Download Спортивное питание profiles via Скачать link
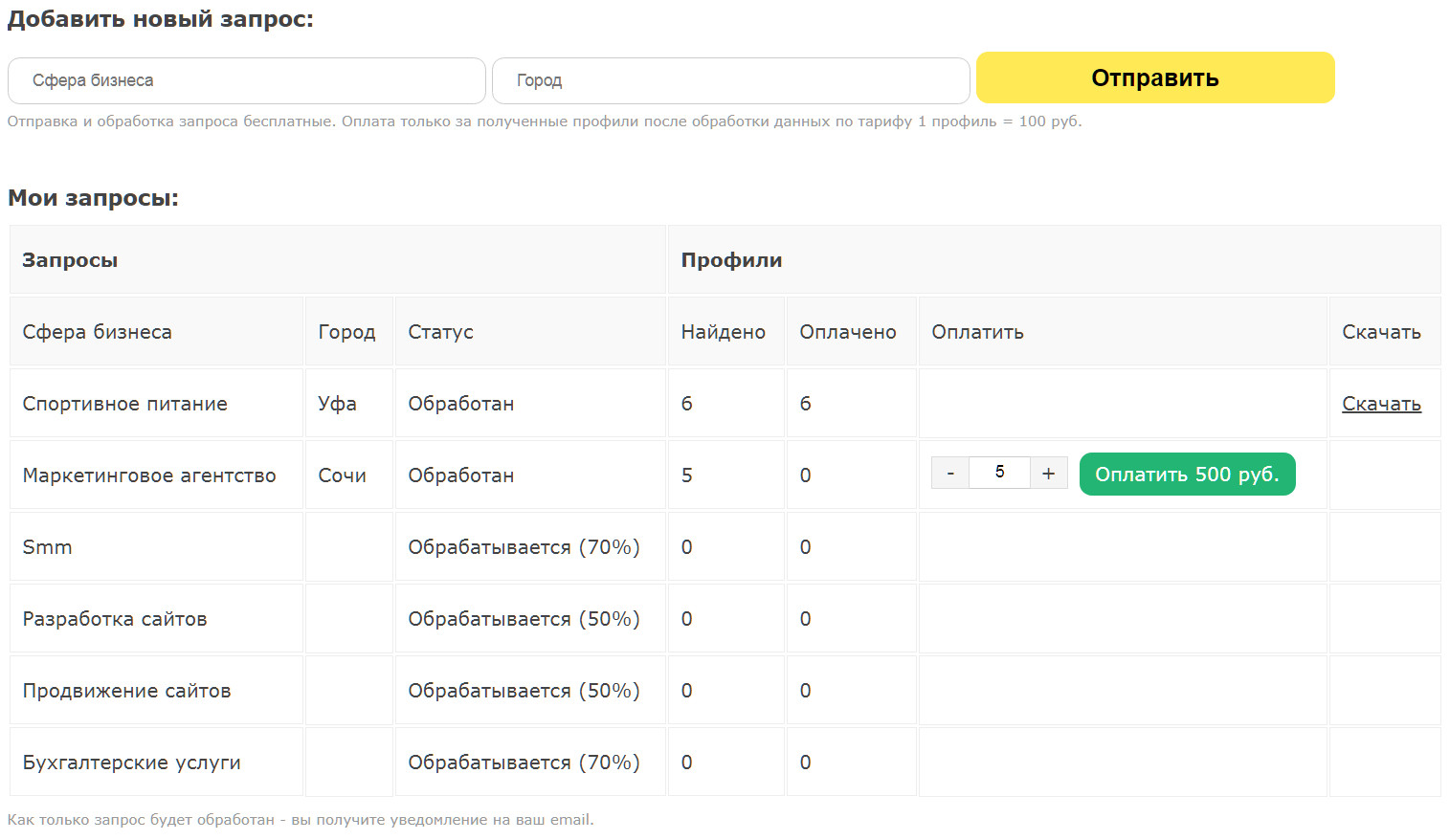 (x=1381, y=404)
